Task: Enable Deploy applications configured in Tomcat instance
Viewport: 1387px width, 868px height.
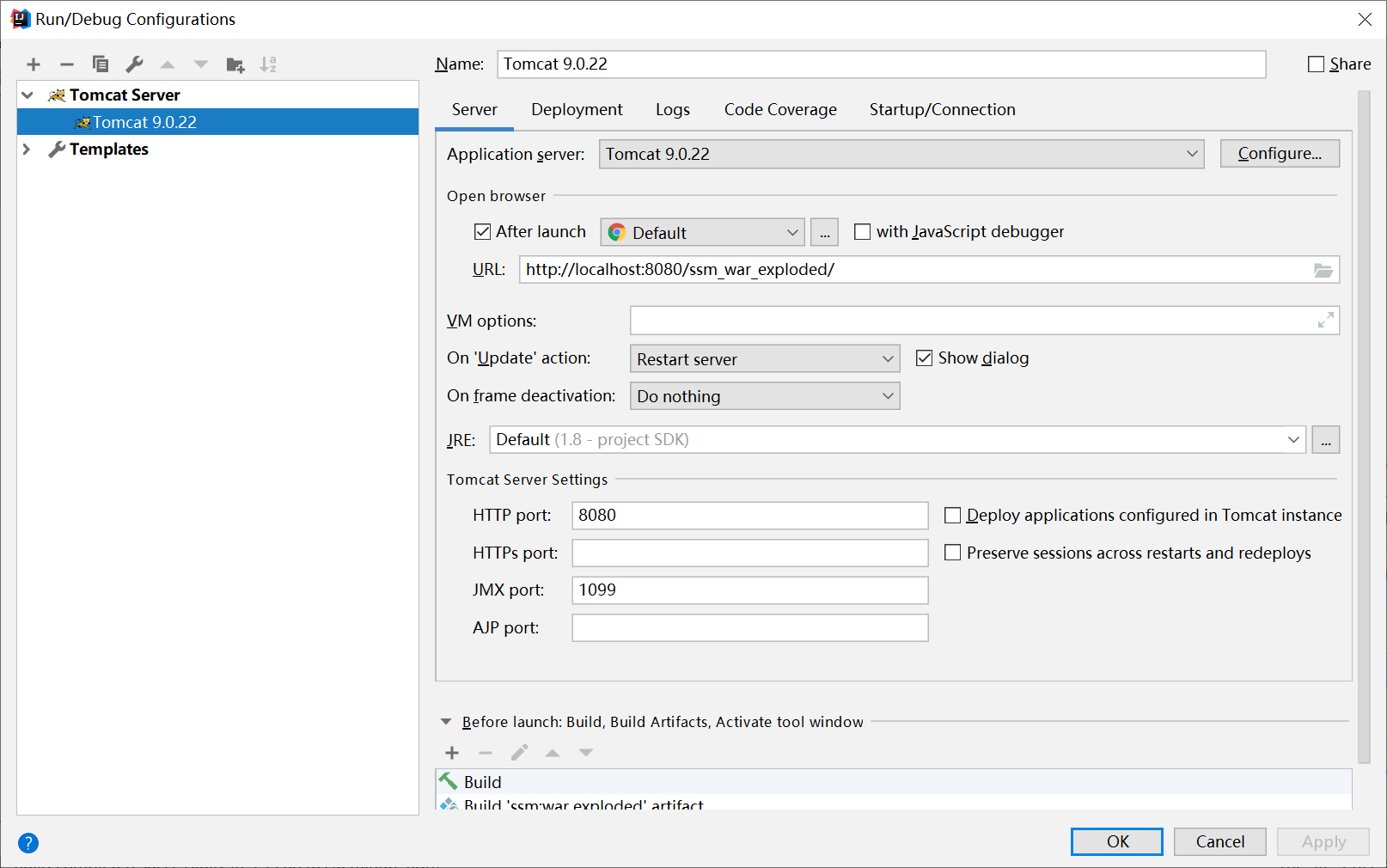Action: (953, 516)
